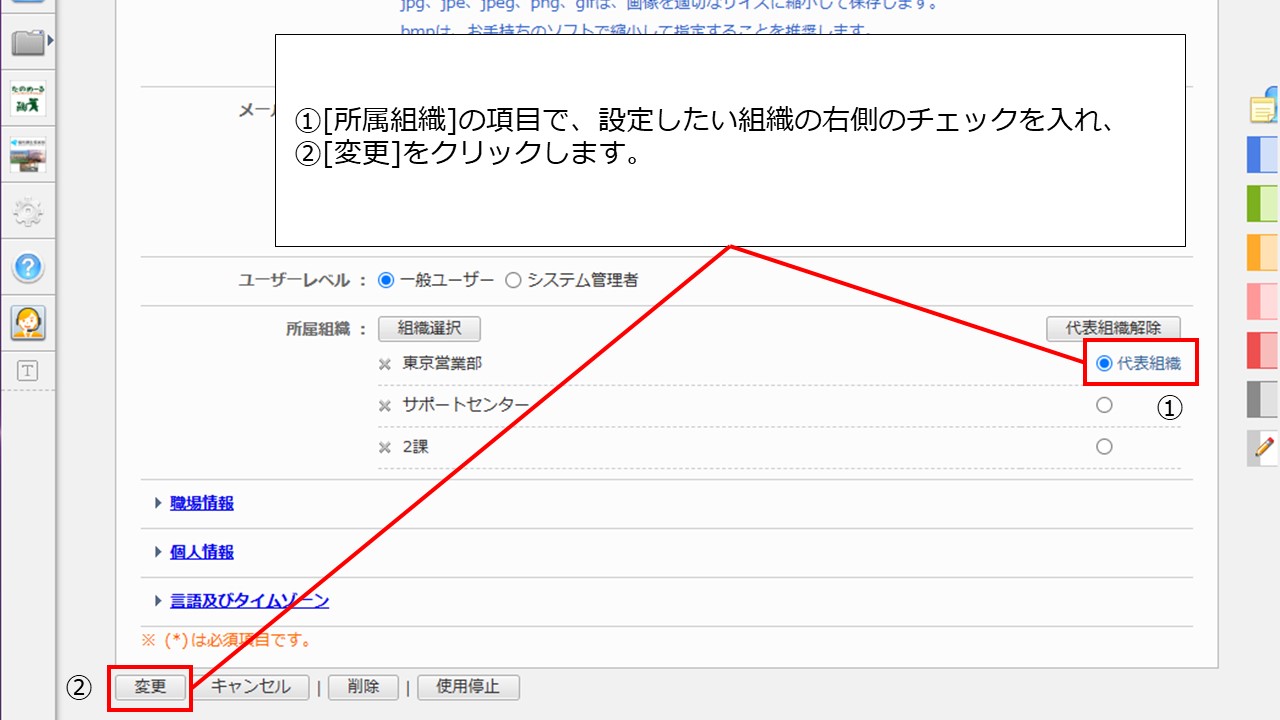Expand the 職場情報 section

point(201,503)
